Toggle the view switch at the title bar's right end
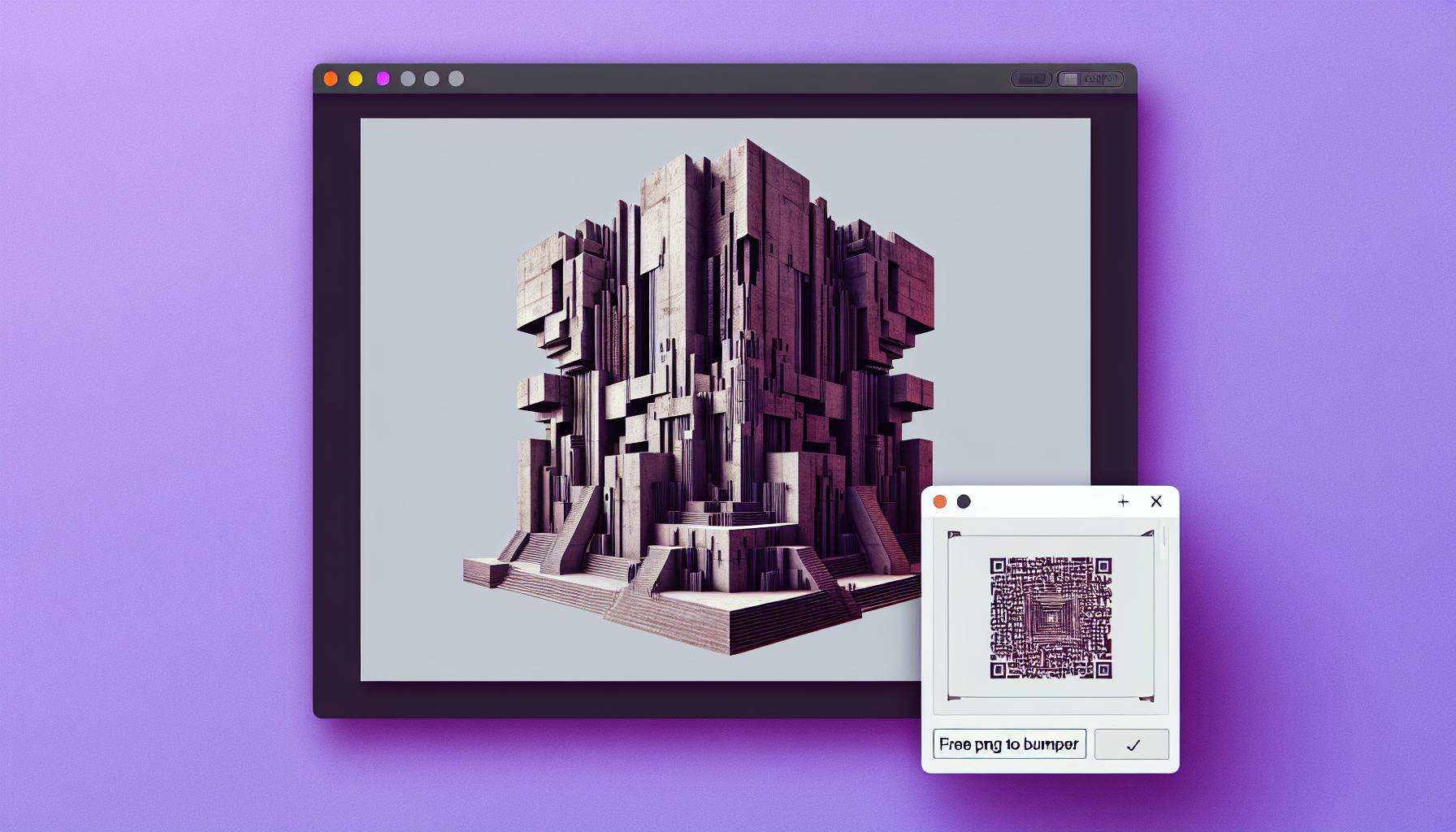The height and width of the screenshot is (832, 1456). (1090, 79)
